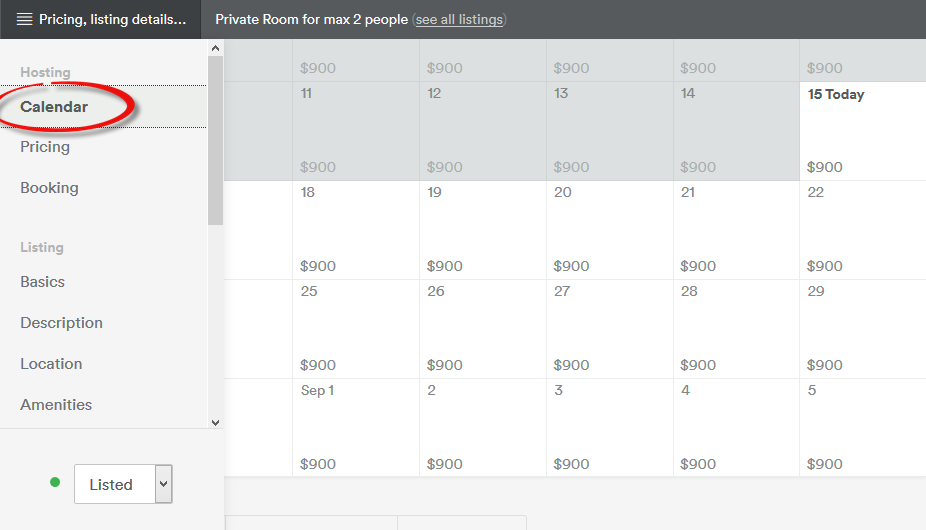Screen dimensions: 926x530
Task: Go to Pricing in sidebar
Action: click(45, 147)
